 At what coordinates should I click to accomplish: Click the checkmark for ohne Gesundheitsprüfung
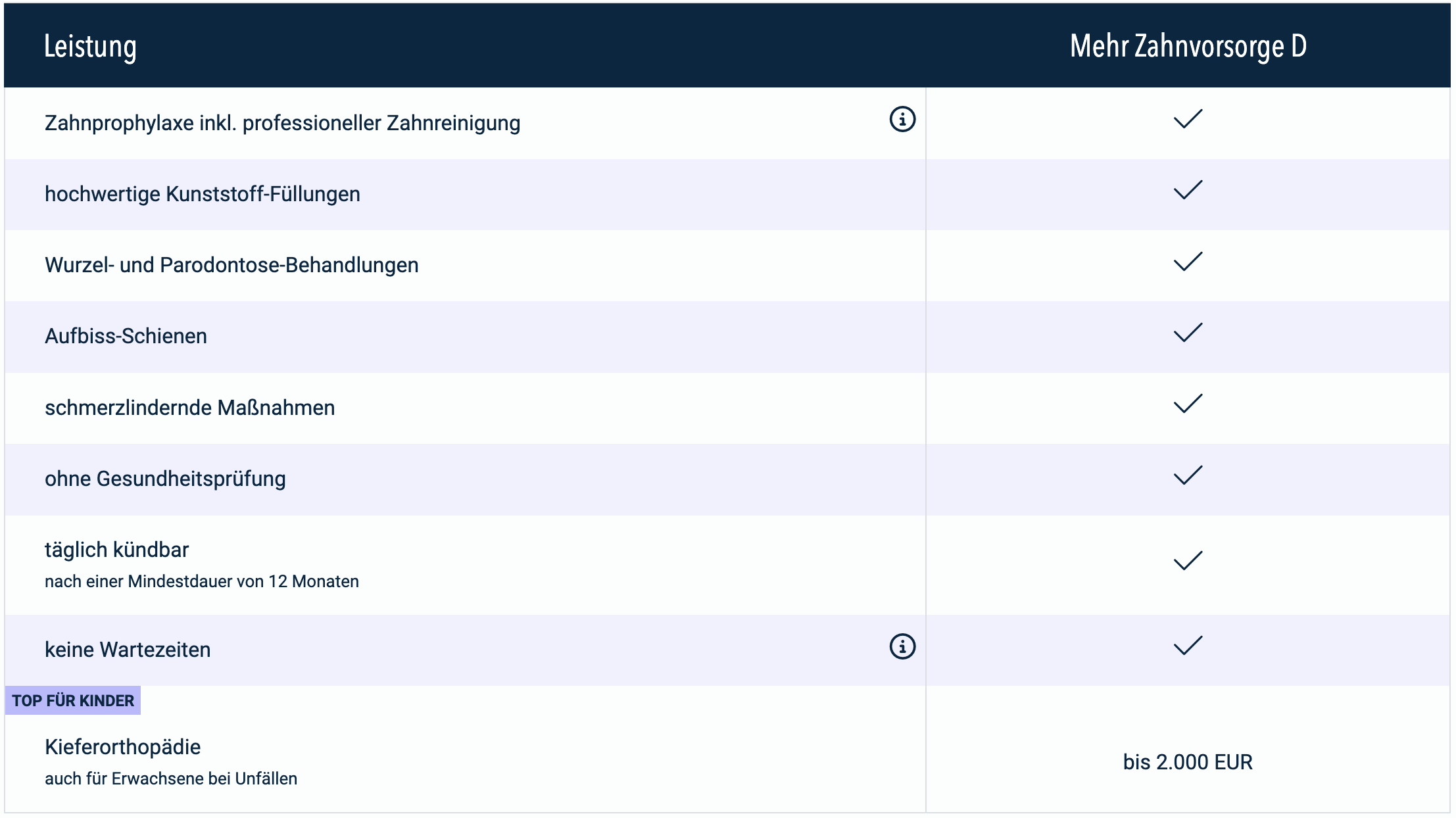pyautogui.click(x=1188, y=476)
